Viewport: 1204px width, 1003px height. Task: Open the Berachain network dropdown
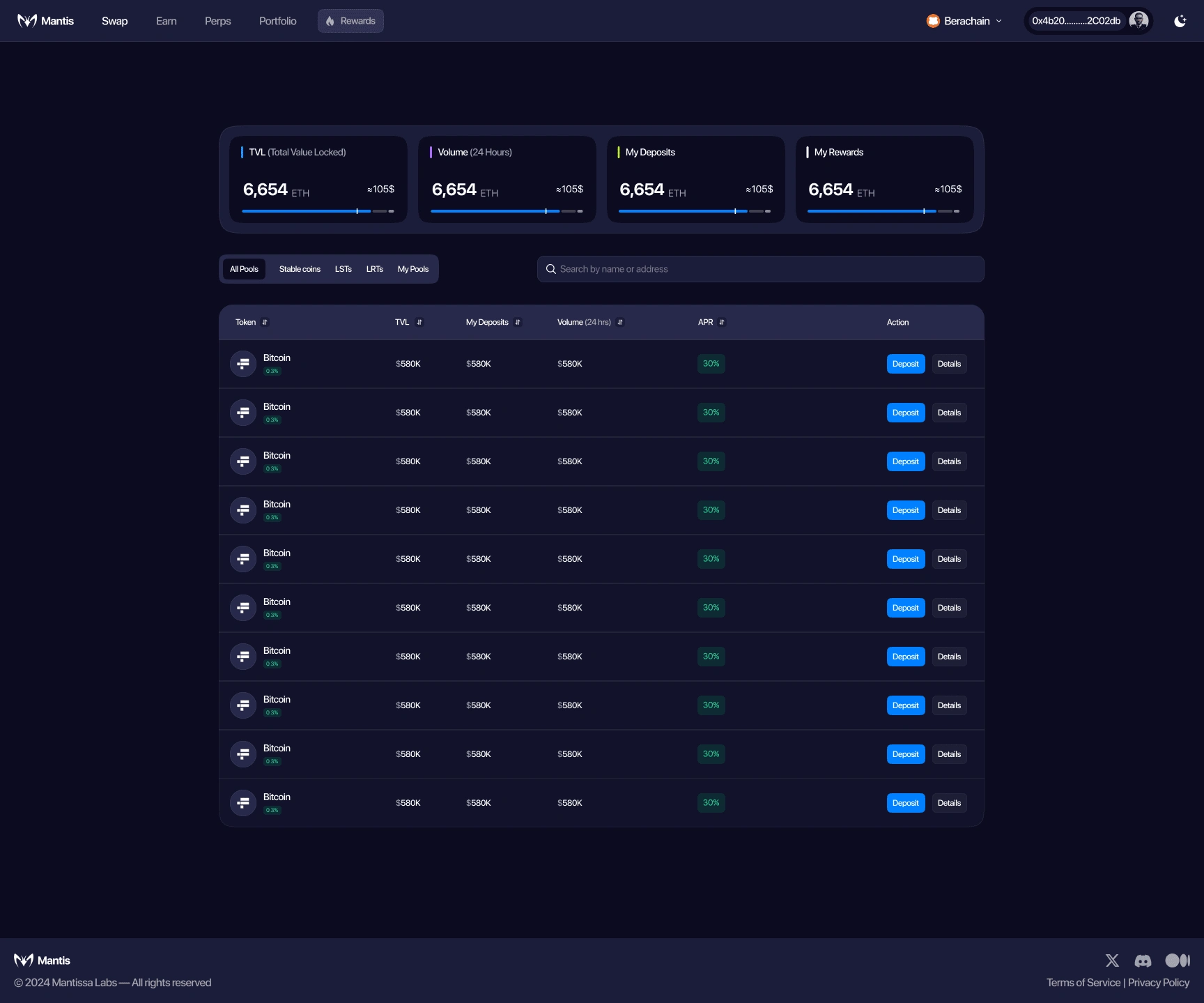pyautogui.click(x=964, y=21)
